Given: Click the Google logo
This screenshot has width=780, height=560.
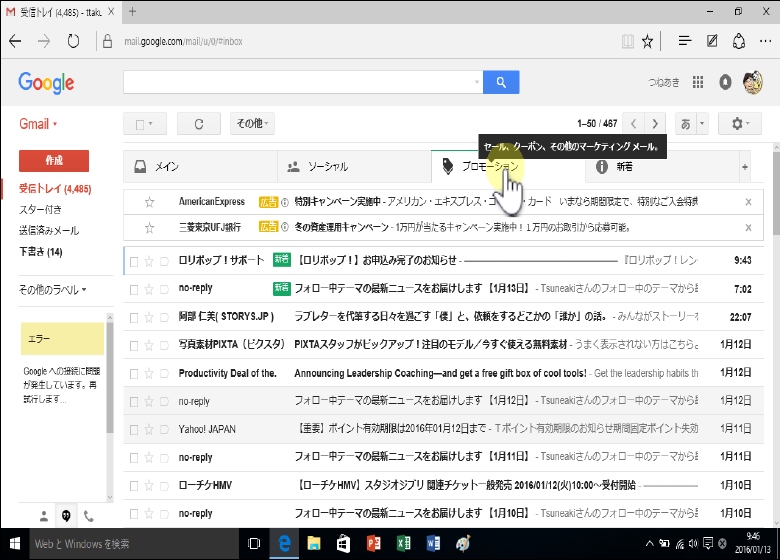Looking at the screenshot, I should coord(46,83).
